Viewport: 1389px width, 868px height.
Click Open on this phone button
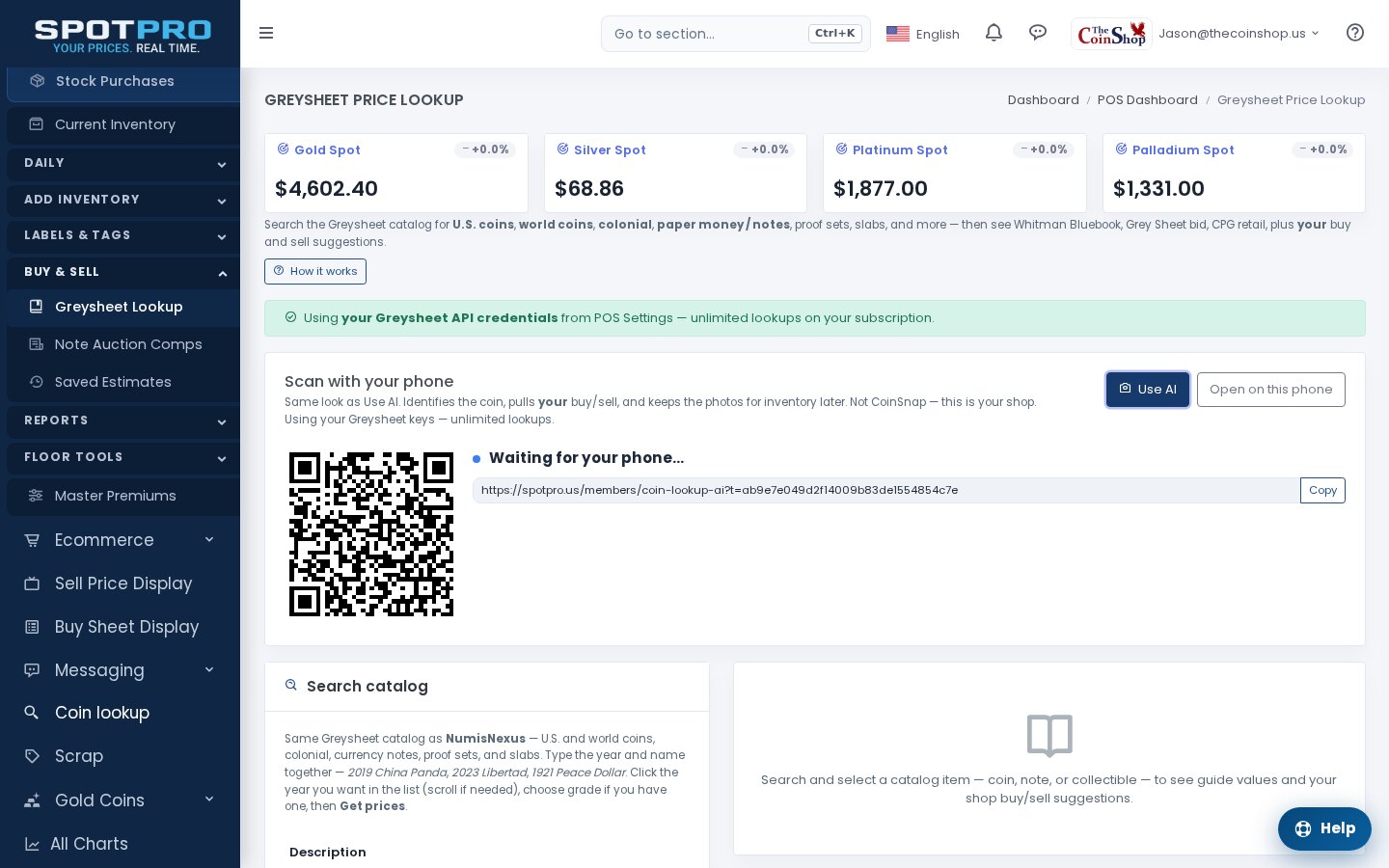click(x=1271, y=390)
